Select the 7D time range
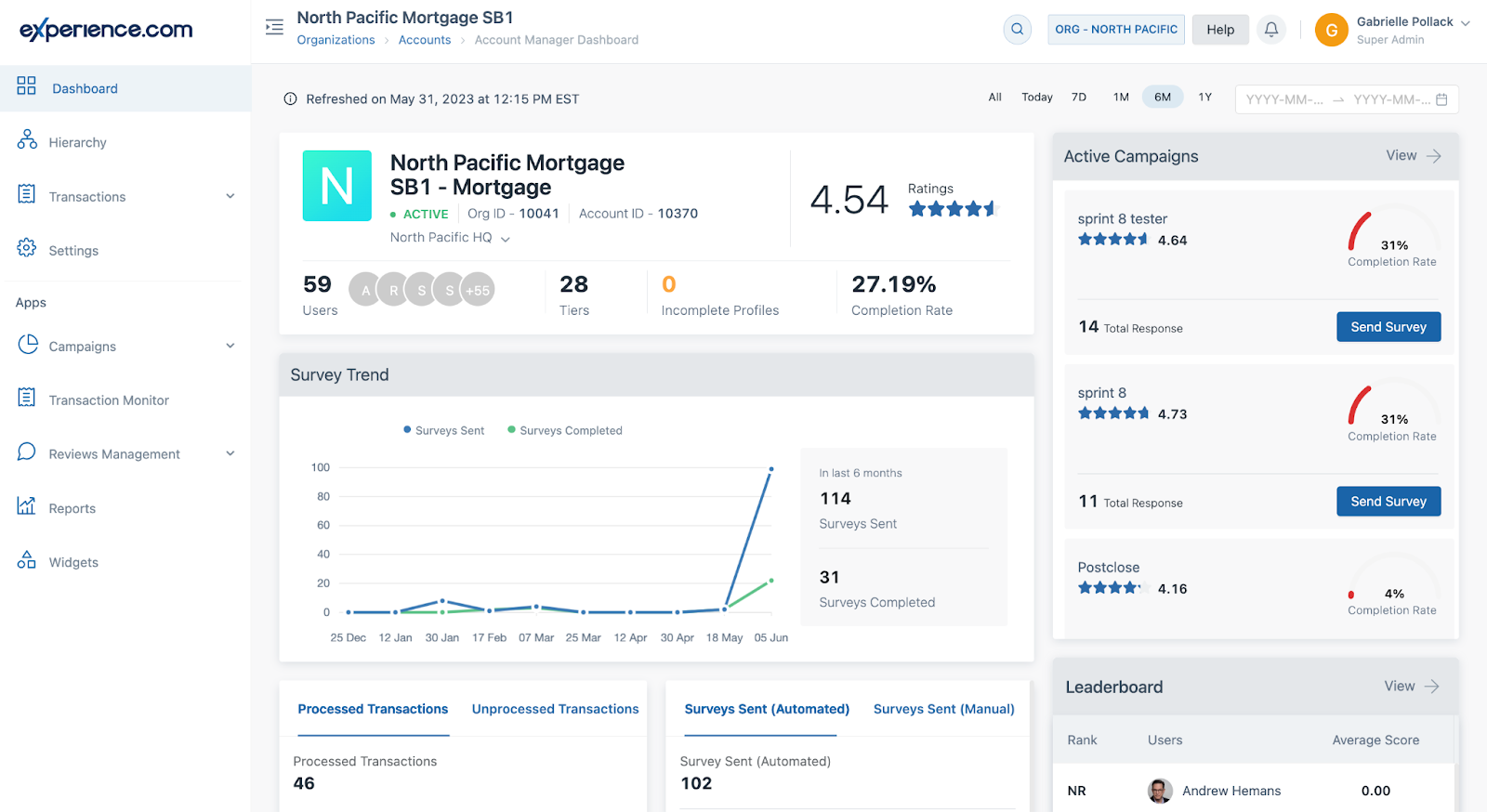The width and height of the screenshot is (1487, 812). pos(1079,97)
